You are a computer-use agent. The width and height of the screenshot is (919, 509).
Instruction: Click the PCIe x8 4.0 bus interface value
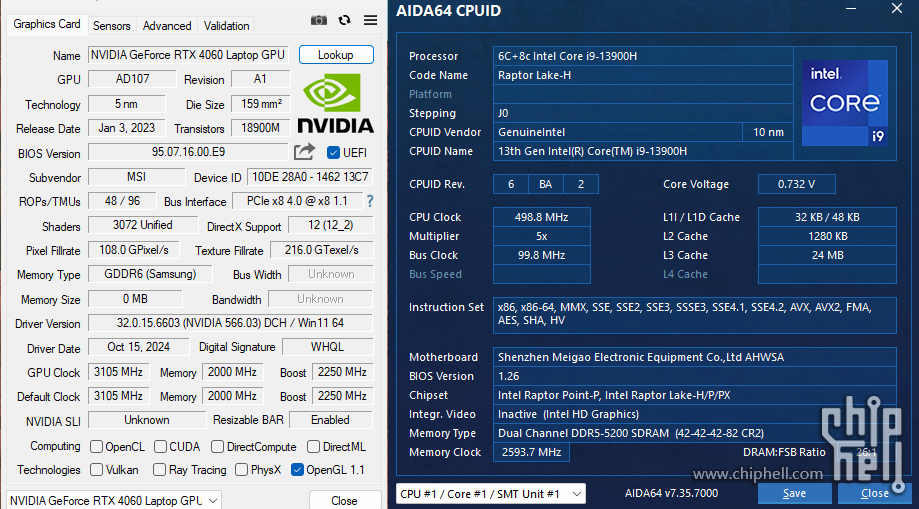click(x=297, y=201)
